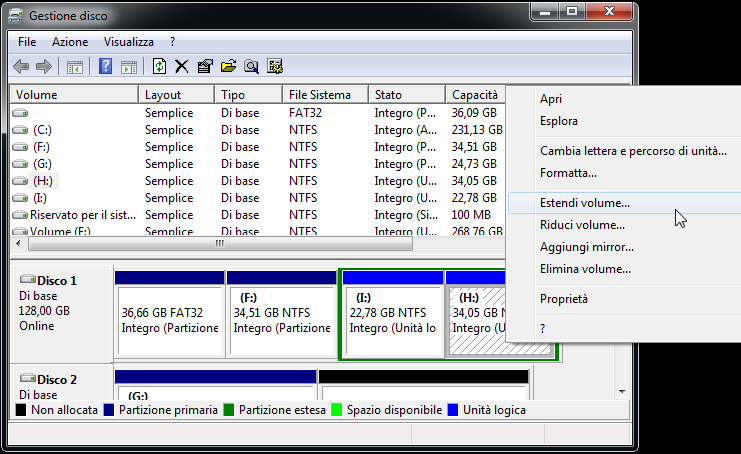Click the 100 MB capacity cell
The height and width of the screenshot is (454, 741).
tap(471, 215)
